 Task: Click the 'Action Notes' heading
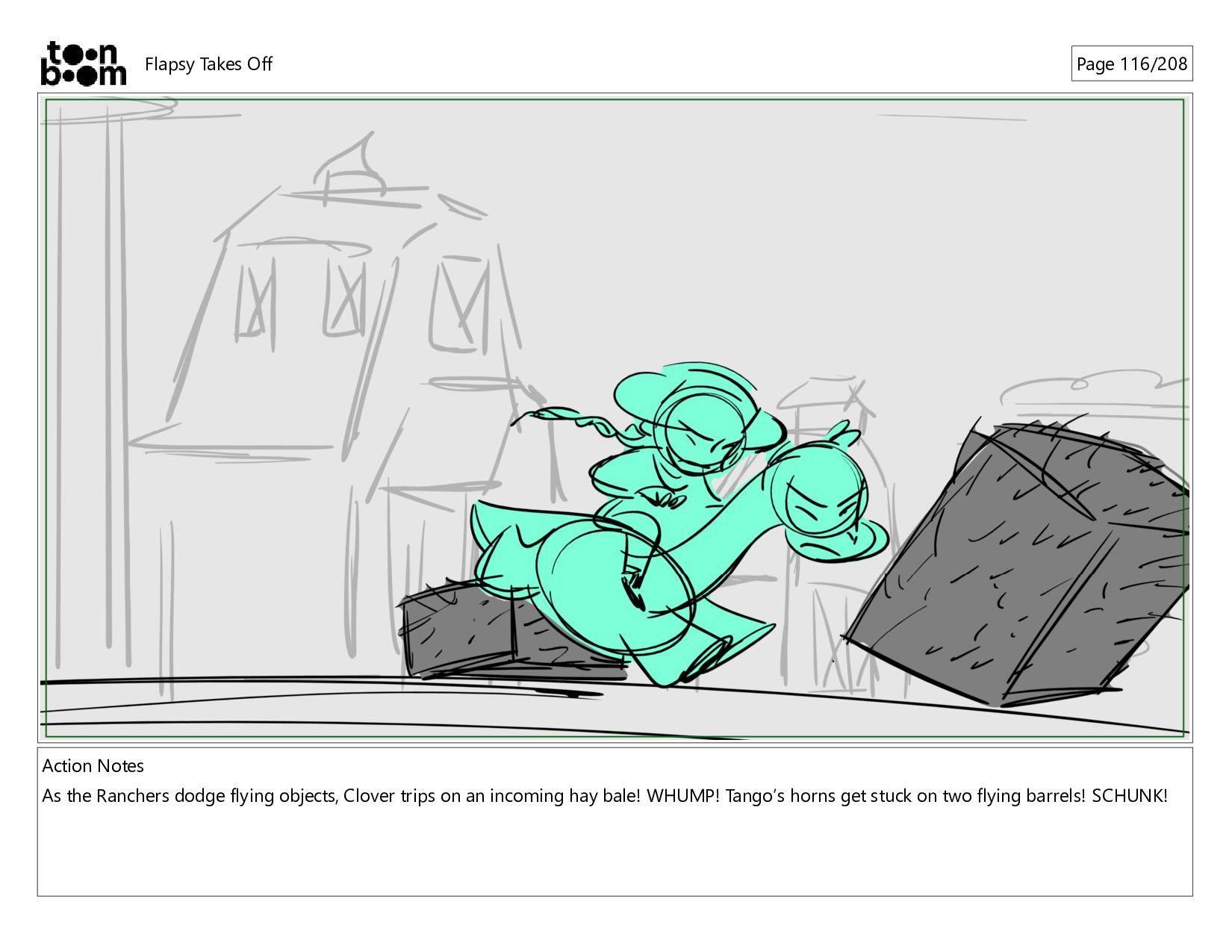pos(93,766)
